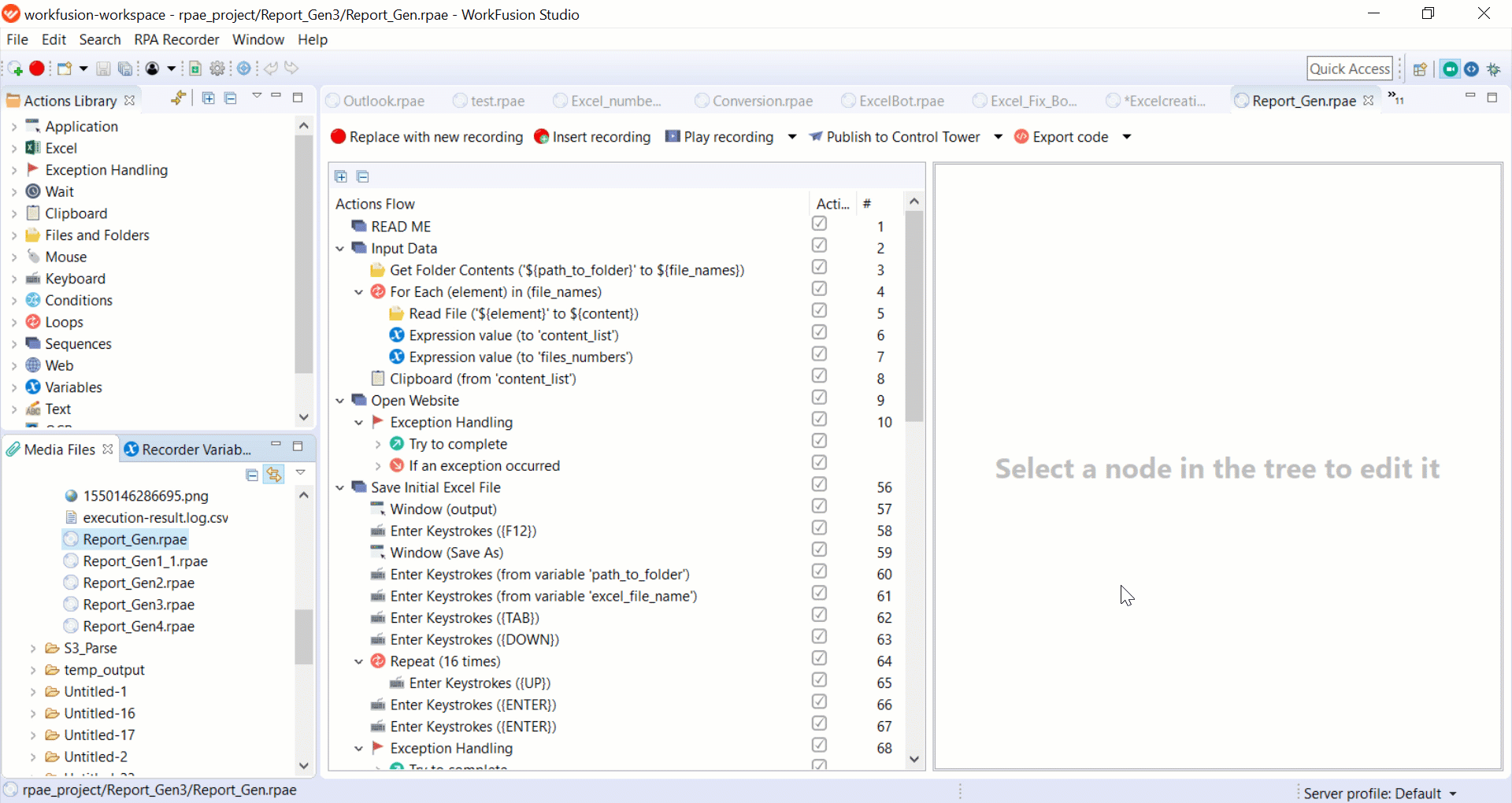Expand all items in the Actions Library panel
The height and width of the screenshot is (803, 1512).
pyautogui.click(x=208, y=98)
